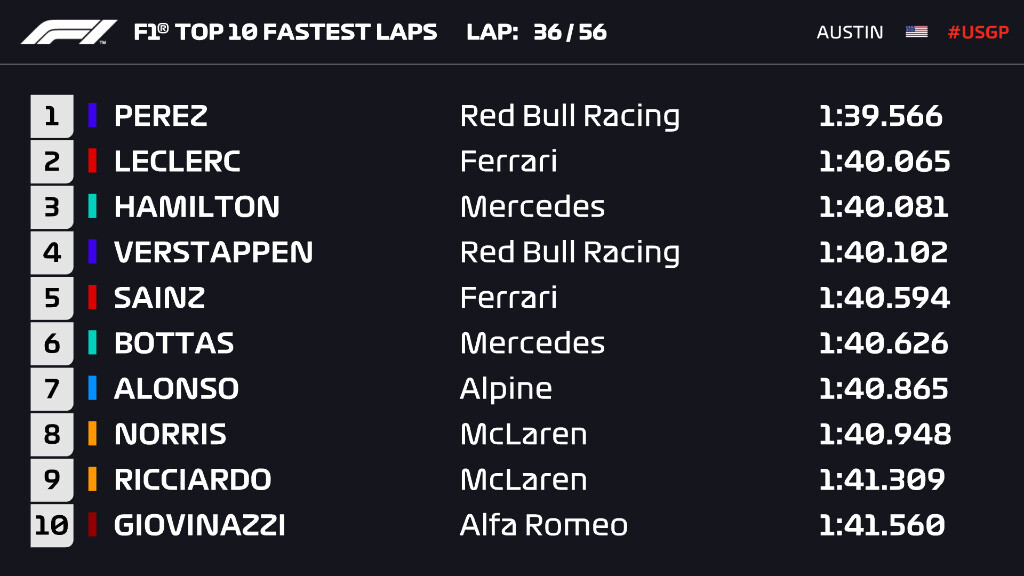Click the #USGP hashtag
Screen dimensions: 1024x576
click(978, 32)
